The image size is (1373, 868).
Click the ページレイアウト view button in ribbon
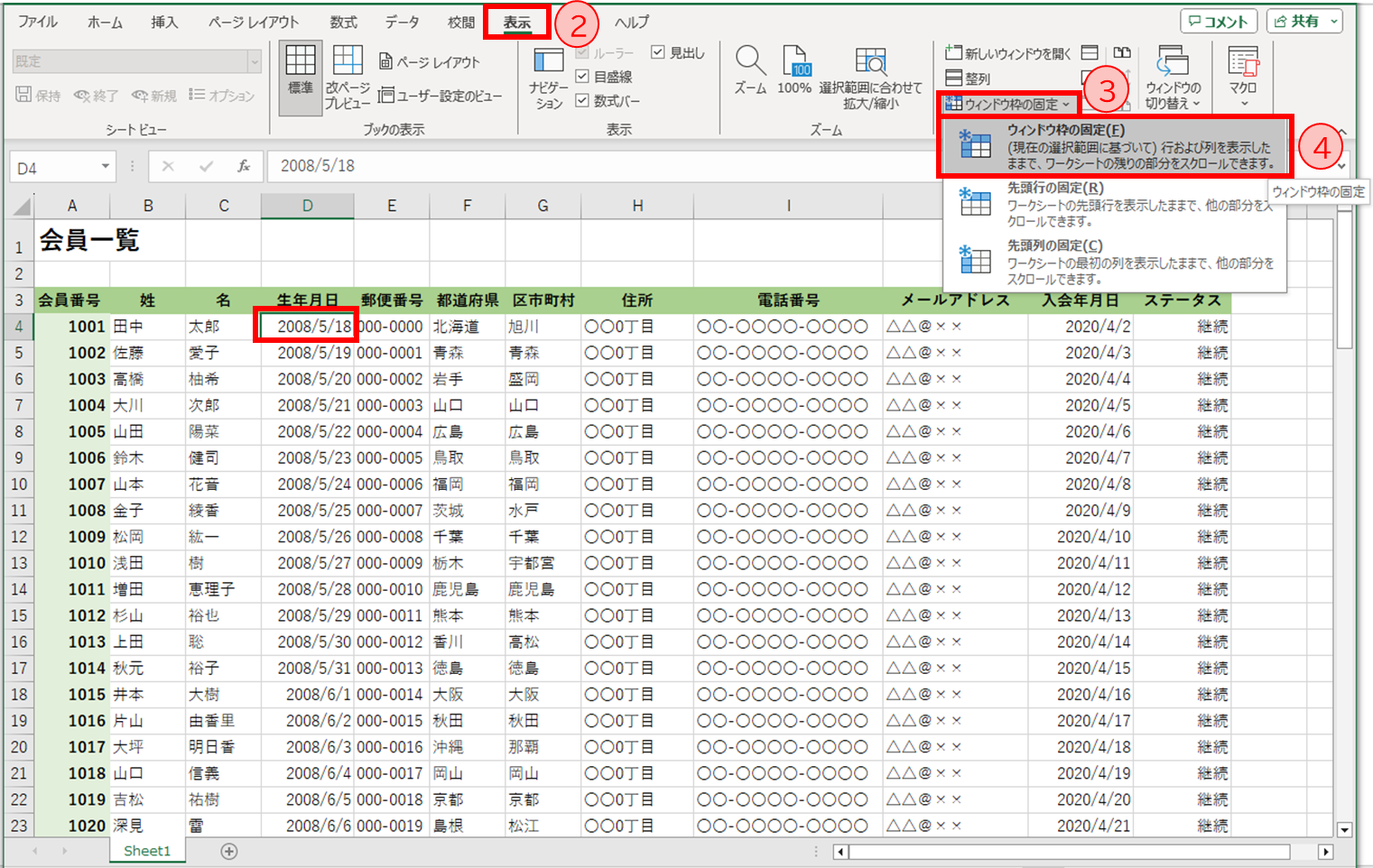click(430, 62)
